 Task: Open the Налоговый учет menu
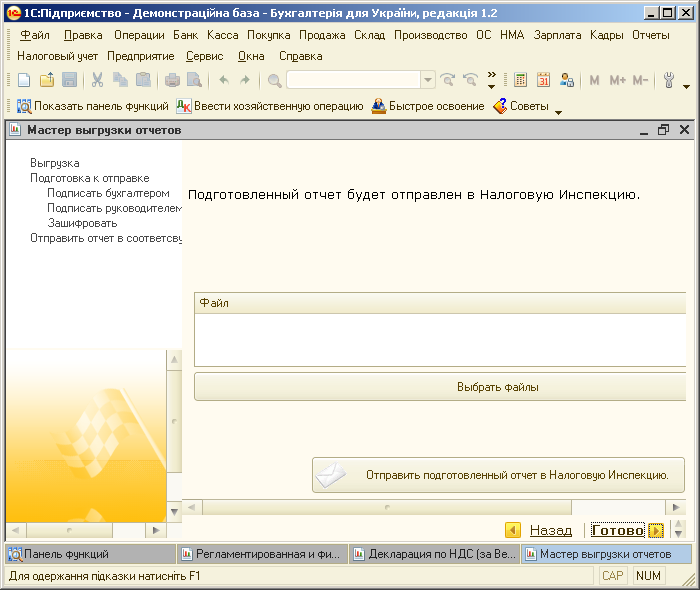tap(58, 56)
